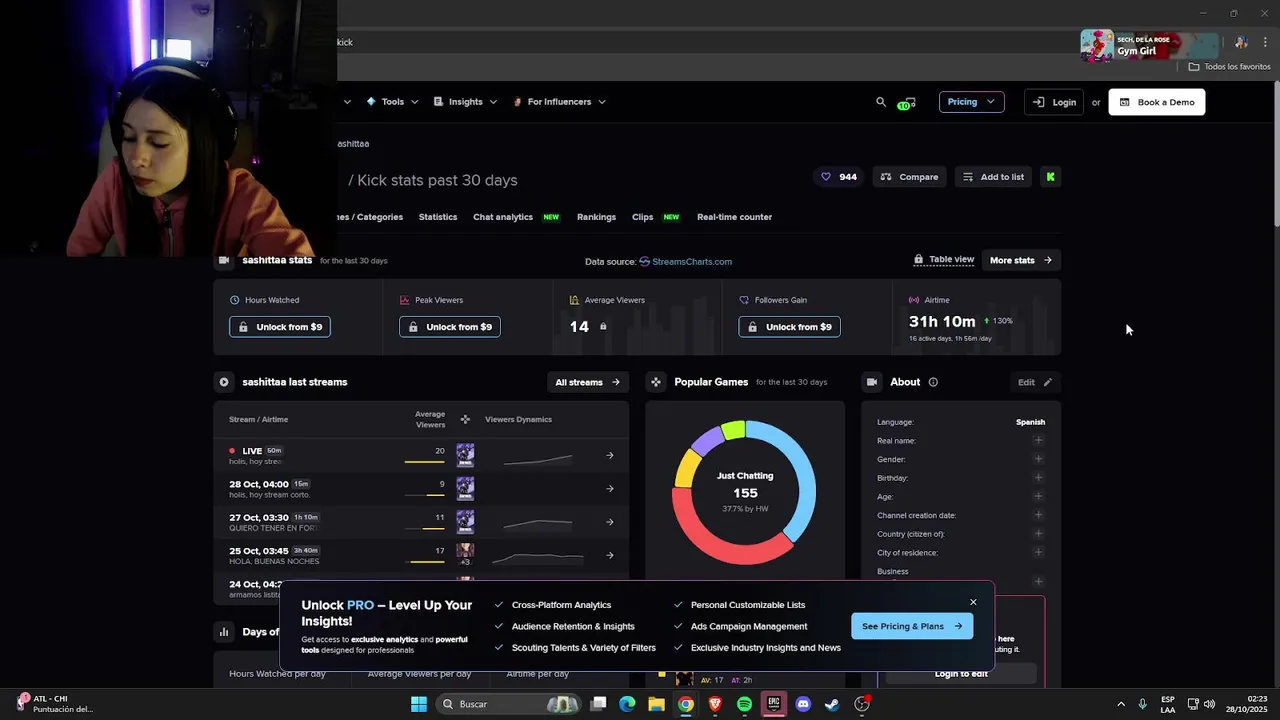Expand the Insights dropdown menu
This screenshot has width=1280, height=720.
coord(465,102)
